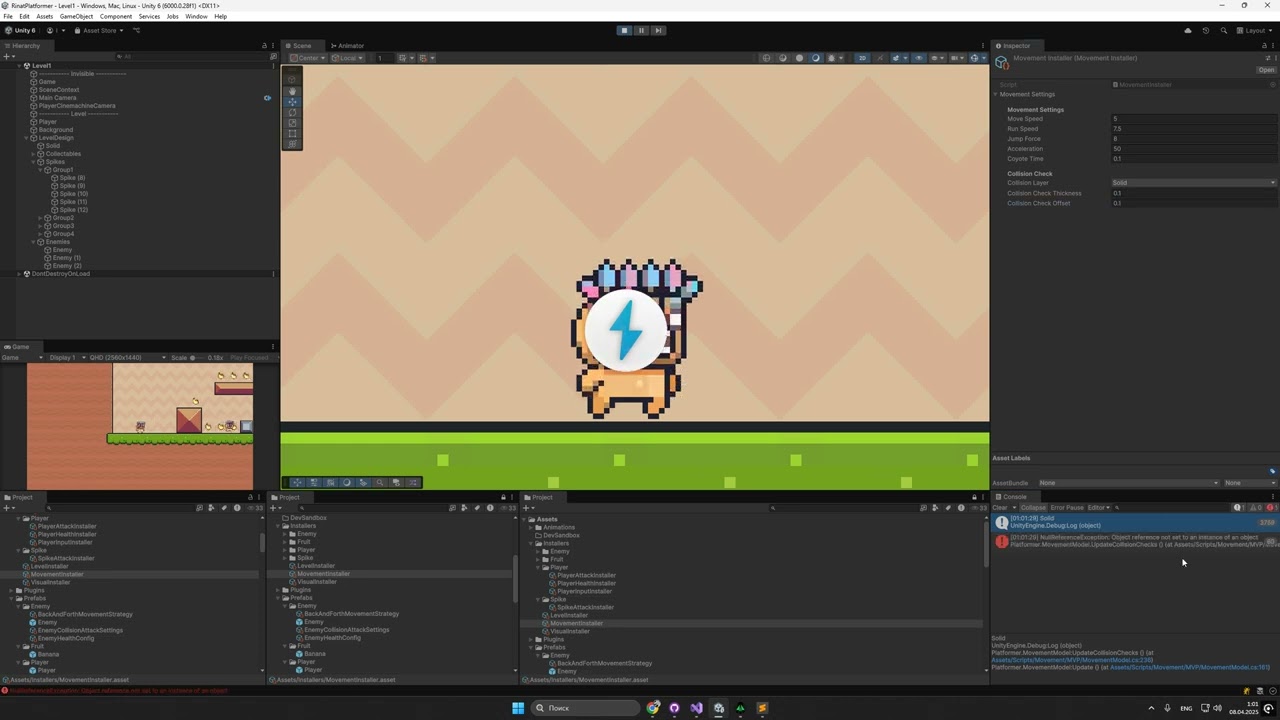1280x720 pixels.
Task: Collapse the Enemies group in Hierarchy
Action: 33,242
